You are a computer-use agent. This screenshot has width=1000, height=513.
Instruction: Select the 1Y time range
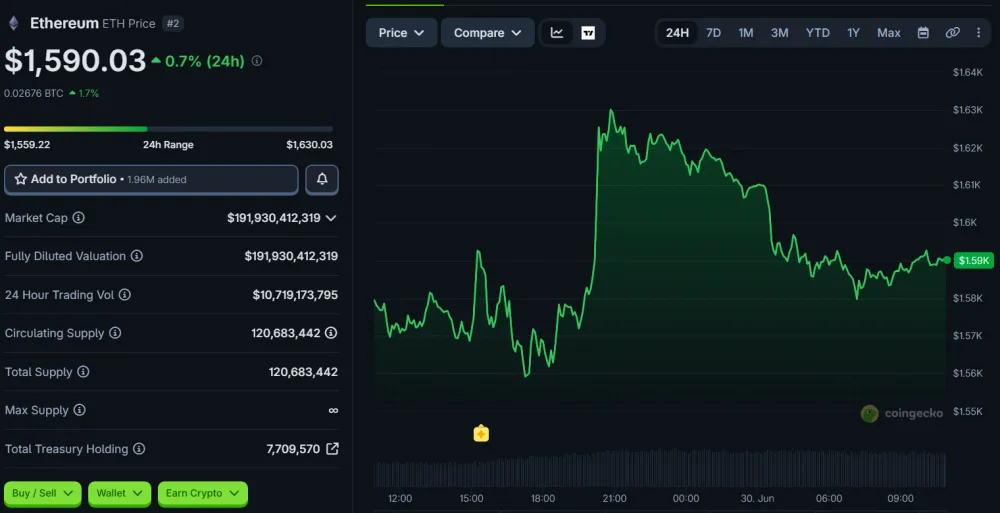point(853,33)
